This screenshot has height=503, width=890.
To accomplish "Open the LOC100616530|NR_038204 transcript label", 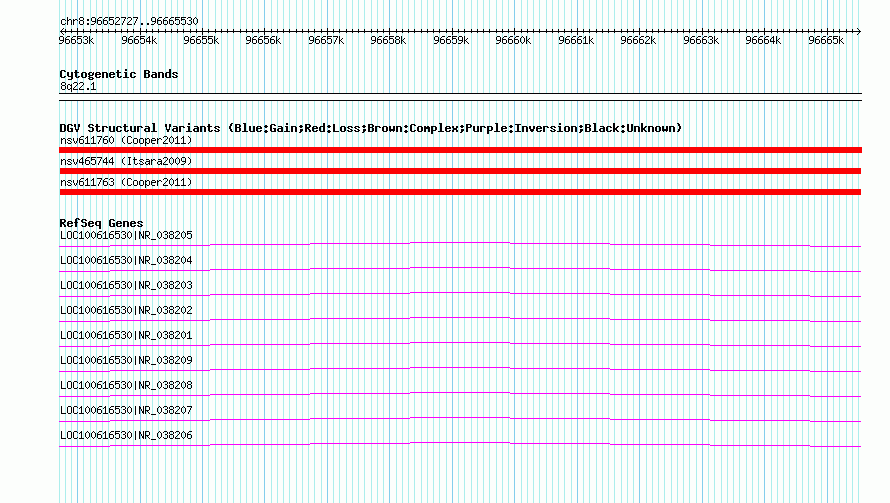I will pyautogui.click(x=126, y=260).
